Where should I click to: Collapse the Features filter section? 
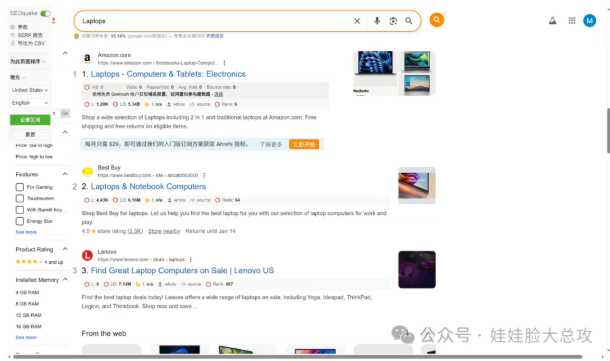(65, 174)
